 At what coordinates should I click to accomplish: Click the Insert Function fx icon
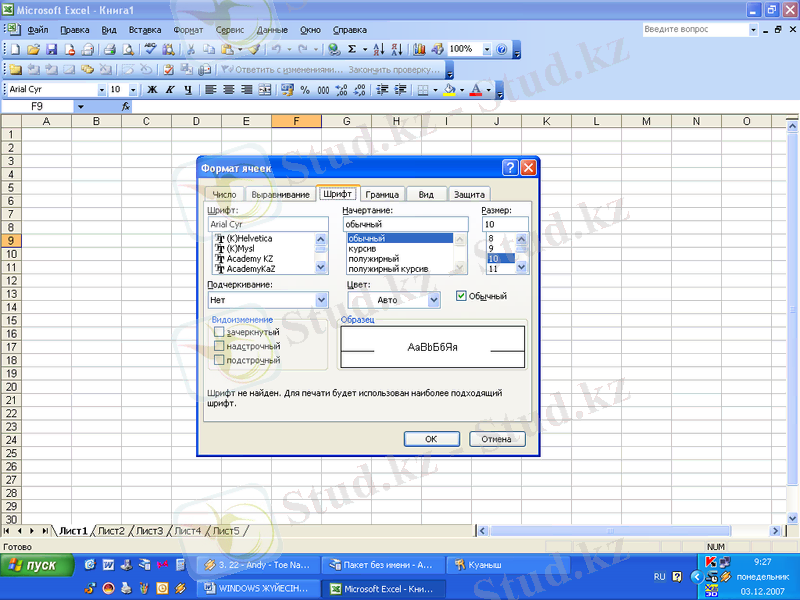126,106
